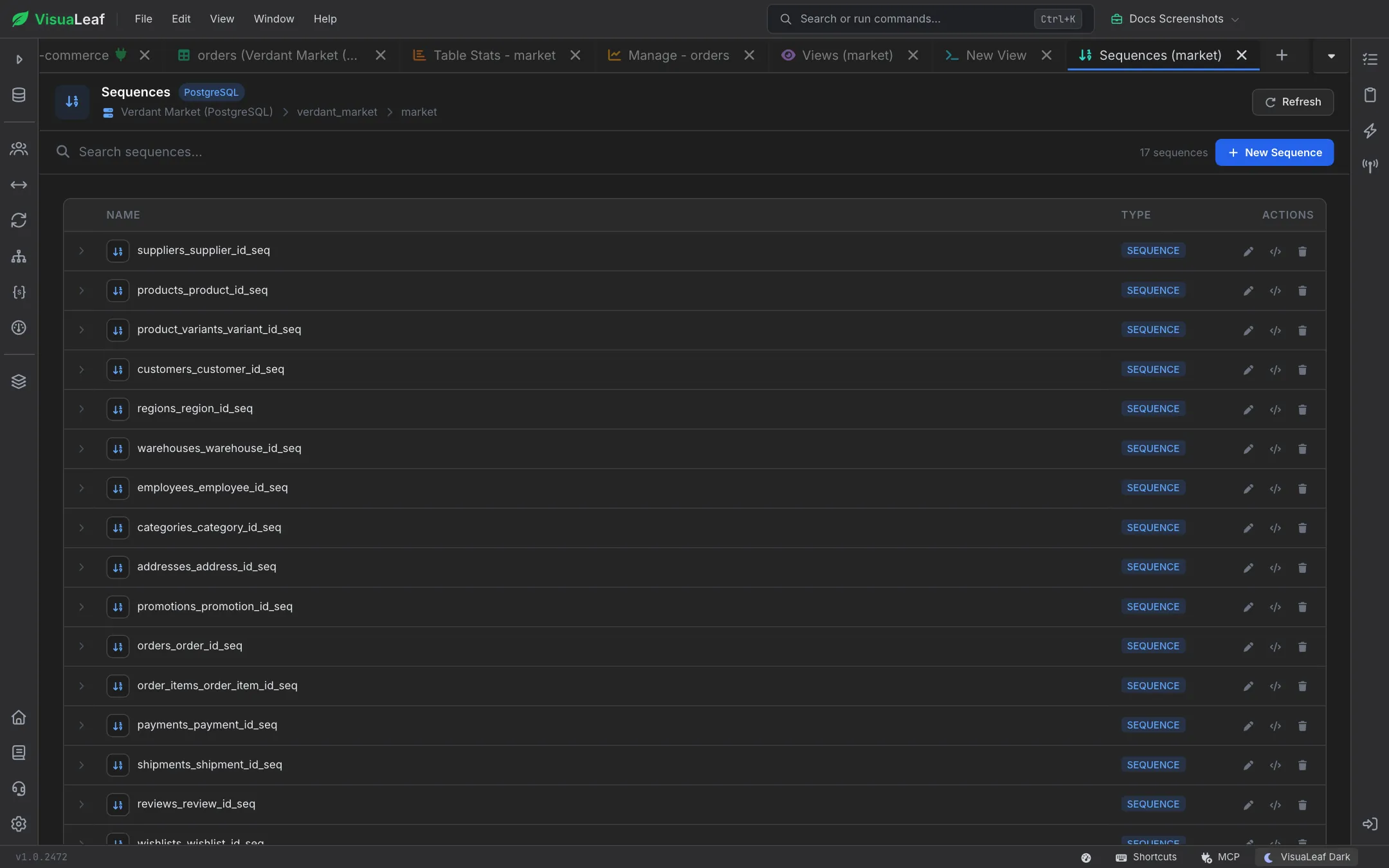This screenshot has width=1389, height=868.
Task: Delete the product_variants_variant_id_seq sequence
Action: coord(1302,330)
